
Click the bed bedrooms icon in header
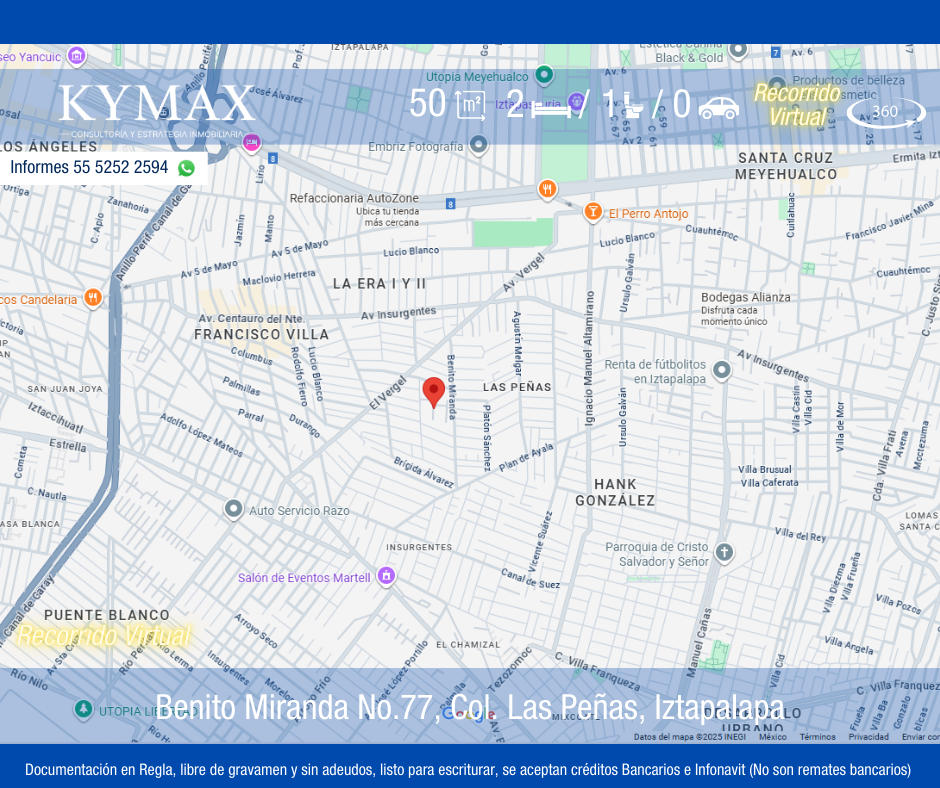pos(552,109)
